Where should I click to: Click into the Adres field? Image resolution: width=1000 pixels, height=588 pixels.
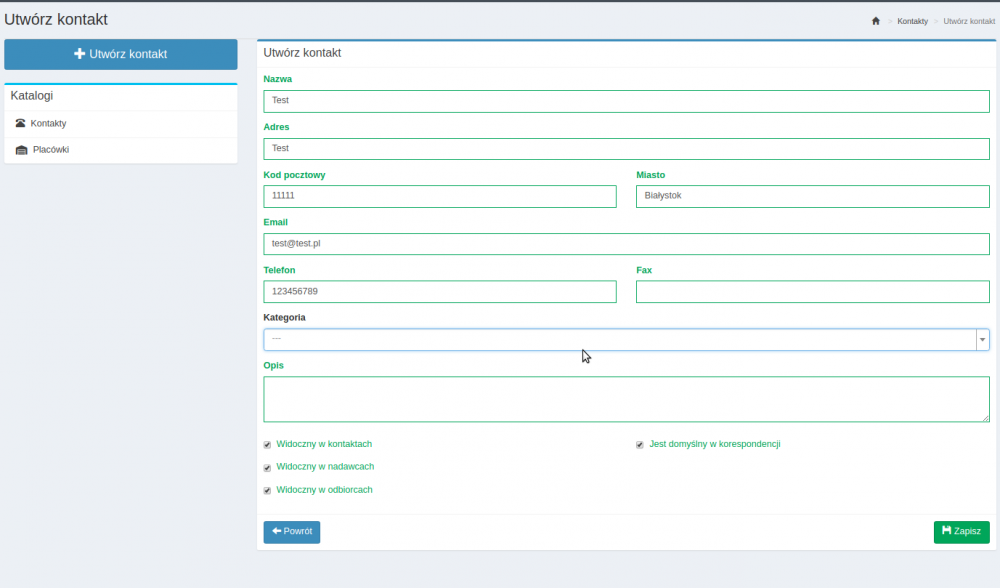[x=626, y=149]
